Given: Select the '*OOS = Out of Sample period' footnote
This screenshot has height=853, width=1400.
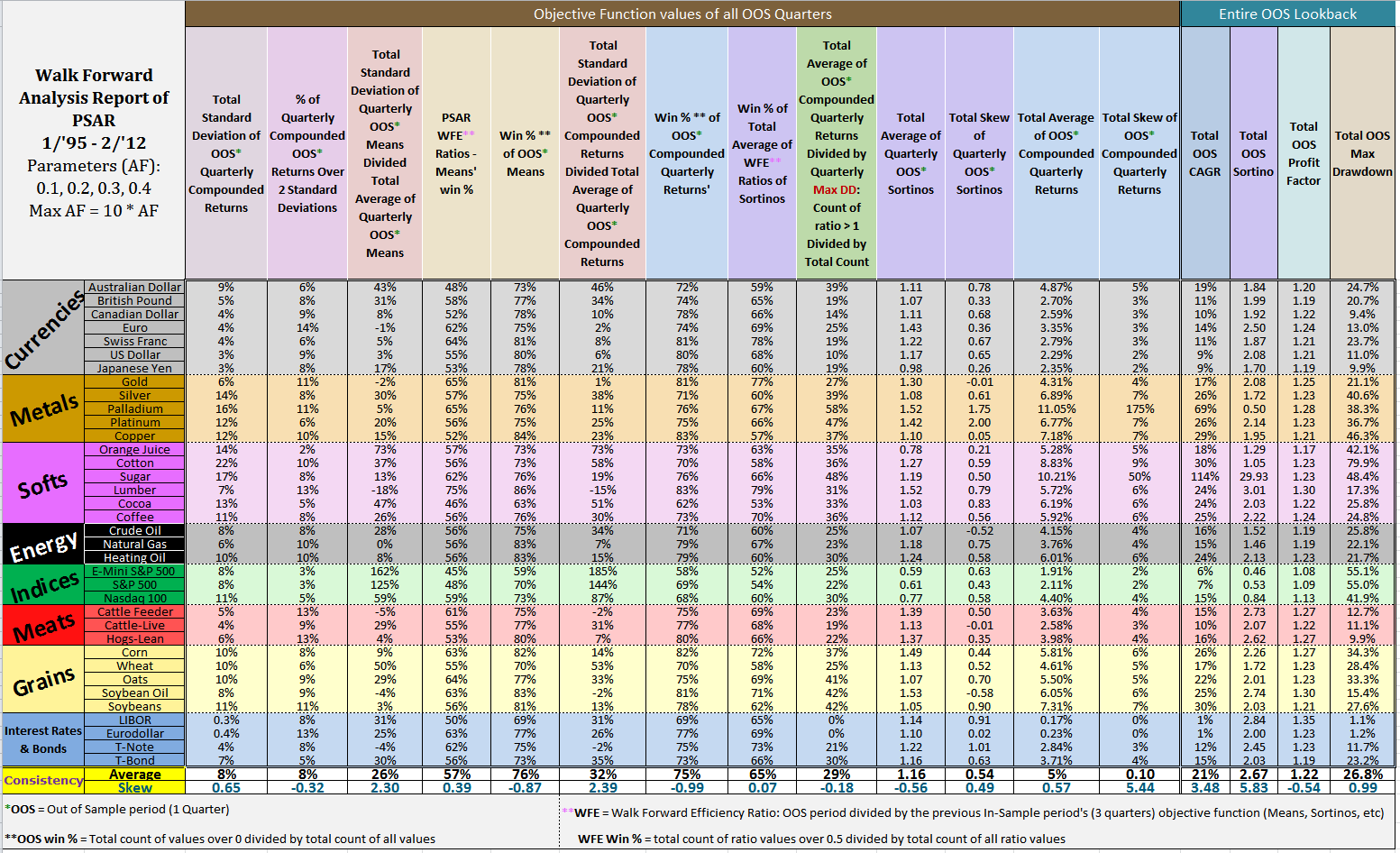Looking at the screenshot, I should [117, 809].
